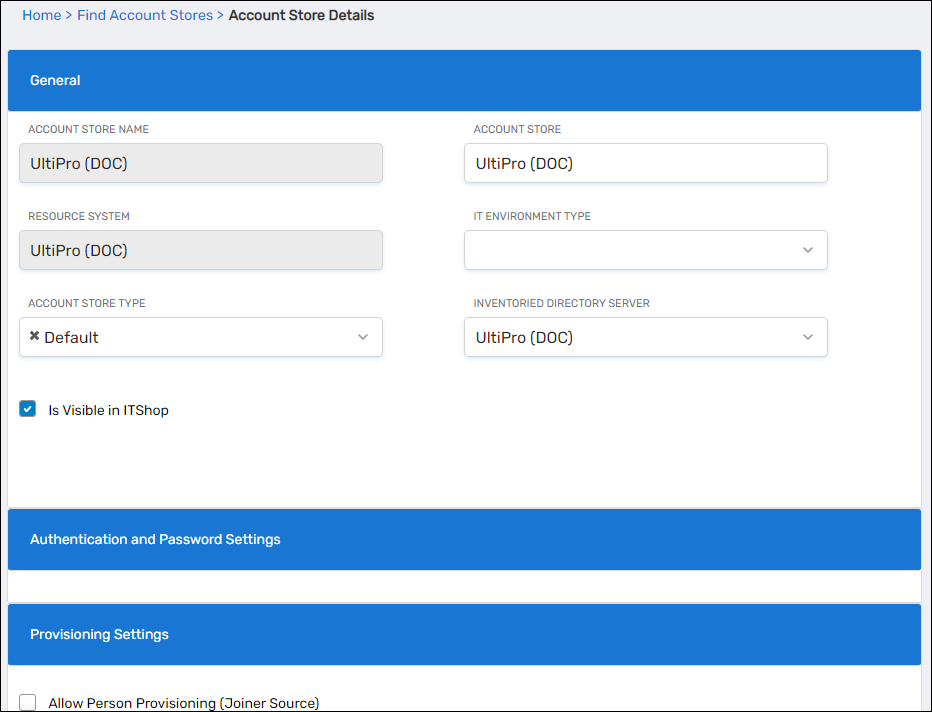Screen dimensions: 932x712
Task: Click the chevron arrow in Account Store Type
Action: [x=363, y=337]
